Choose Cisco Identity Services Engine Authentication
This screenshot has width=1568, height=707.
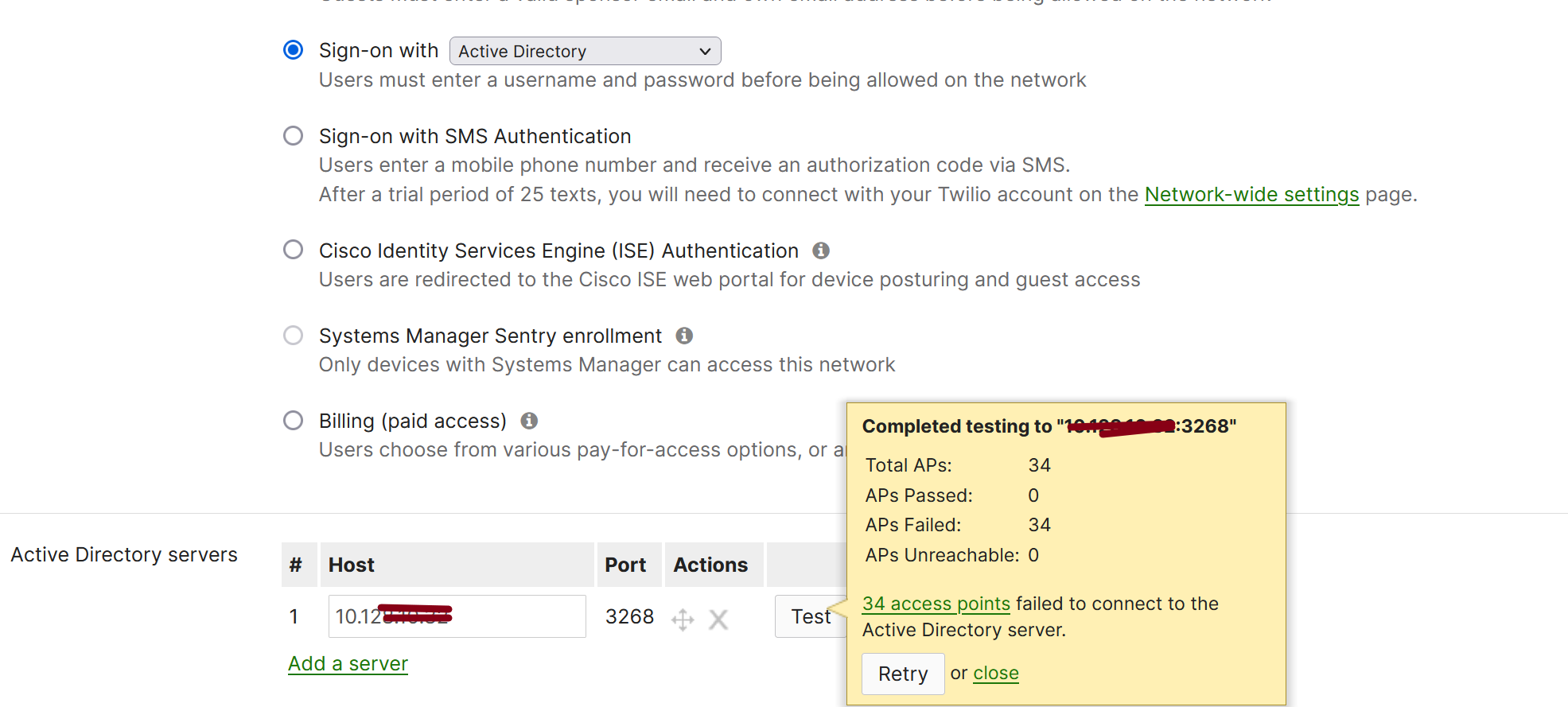point(294,251)
